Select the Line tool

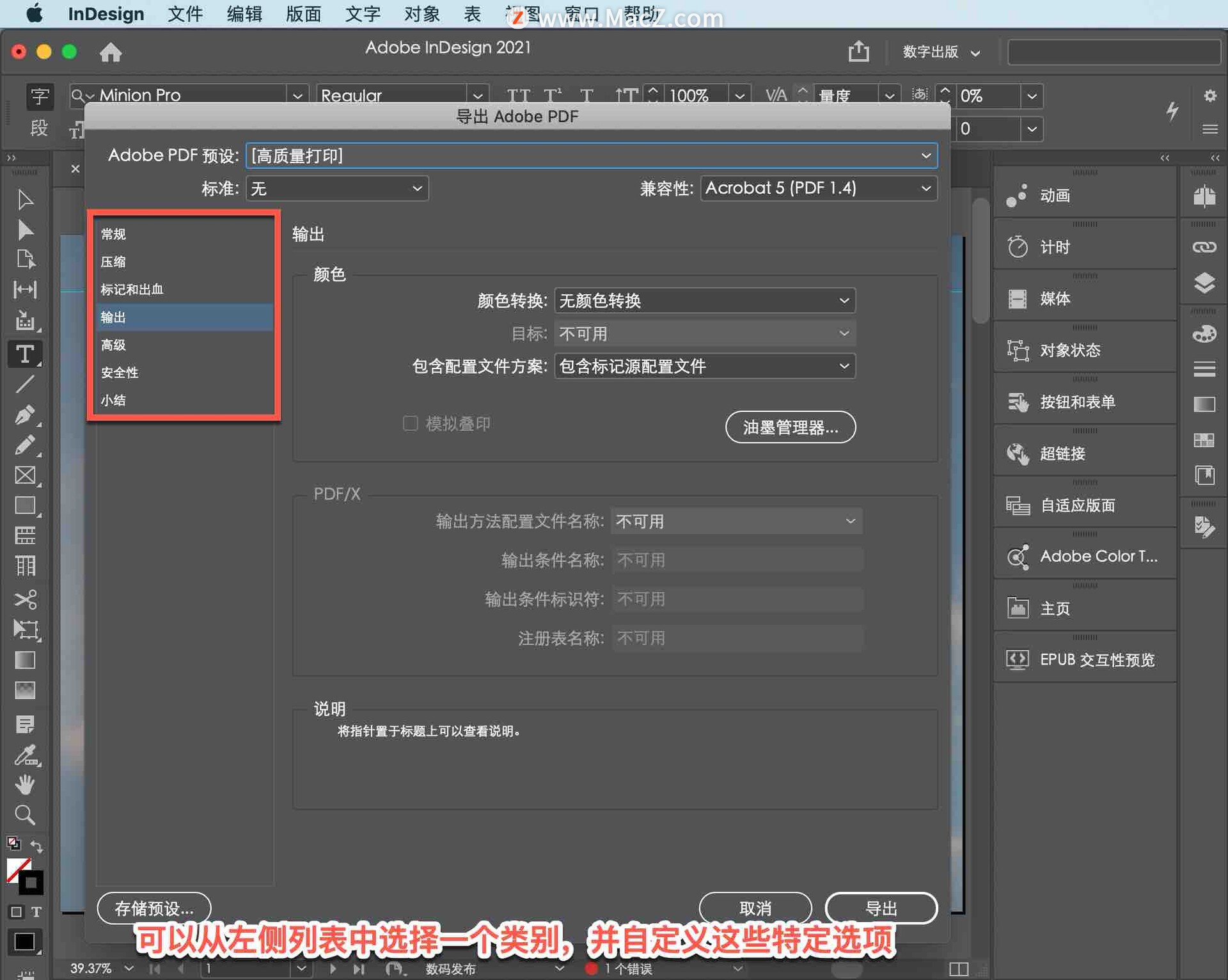coord(25,384)
